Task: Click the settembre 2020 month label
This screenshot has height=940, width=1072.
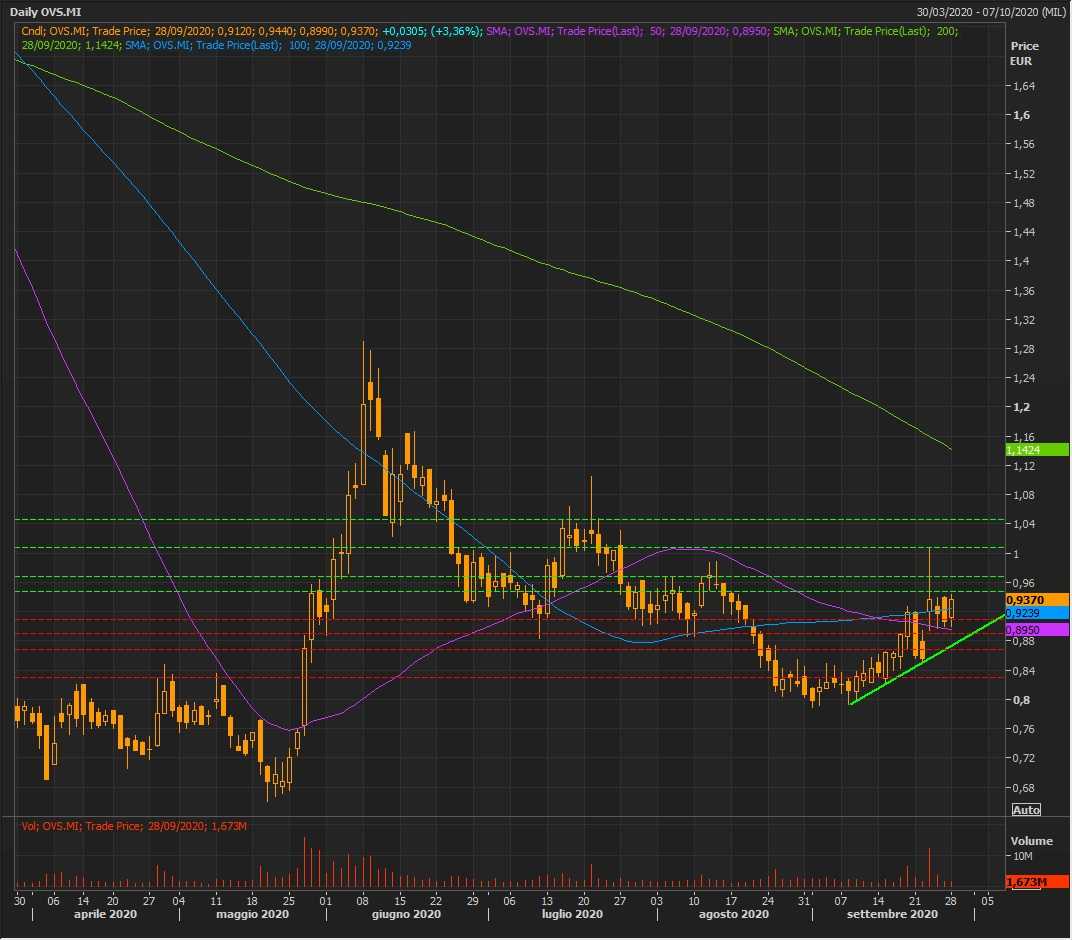Action: click(891, 914)
